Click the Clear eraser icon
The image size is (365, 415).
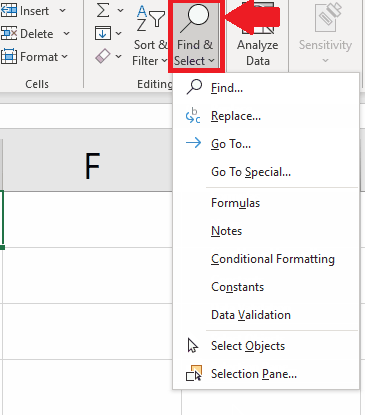(103, 56)
